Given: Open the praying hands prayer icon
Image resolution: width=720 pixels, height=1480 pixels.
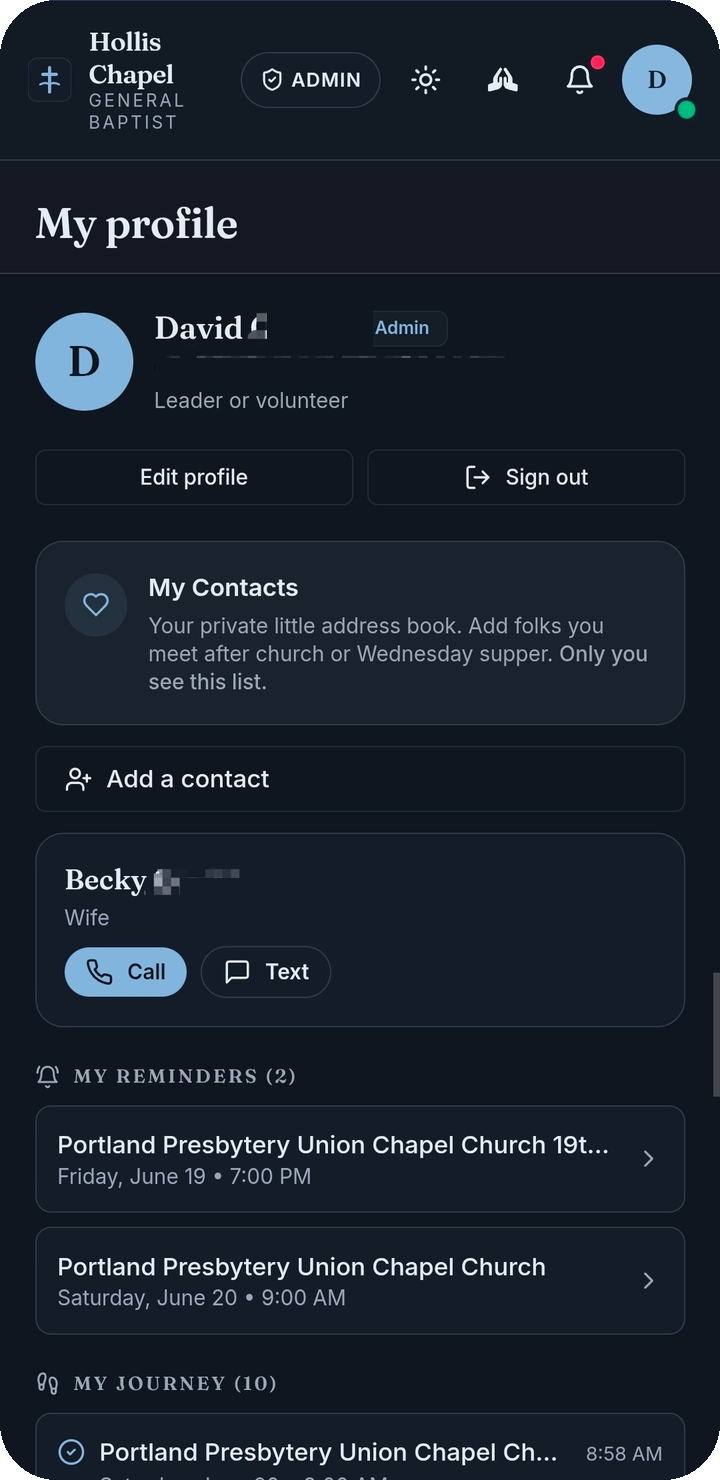Looking at the screenshot, I should [x=503, y=80].
